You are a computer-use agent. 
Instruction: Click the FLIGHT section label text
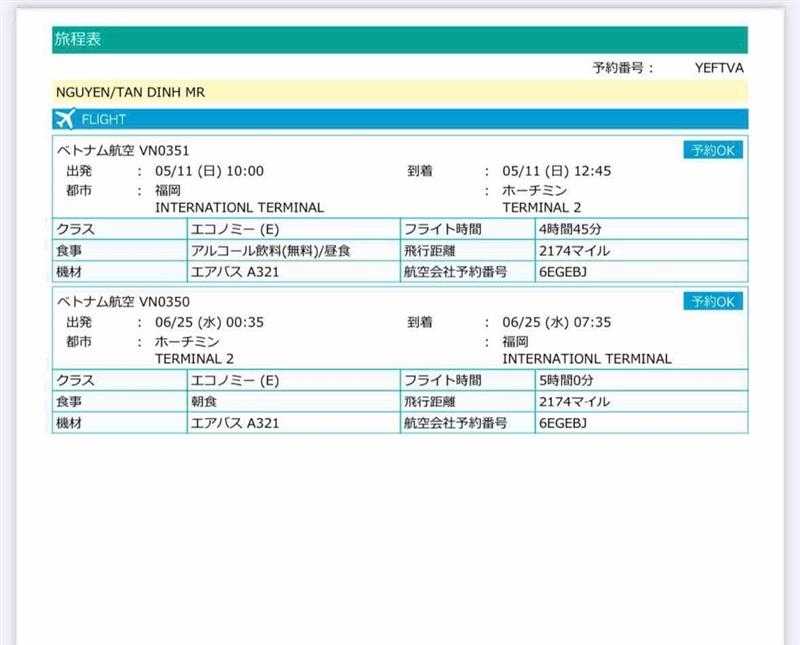click(x=104, y=120)
